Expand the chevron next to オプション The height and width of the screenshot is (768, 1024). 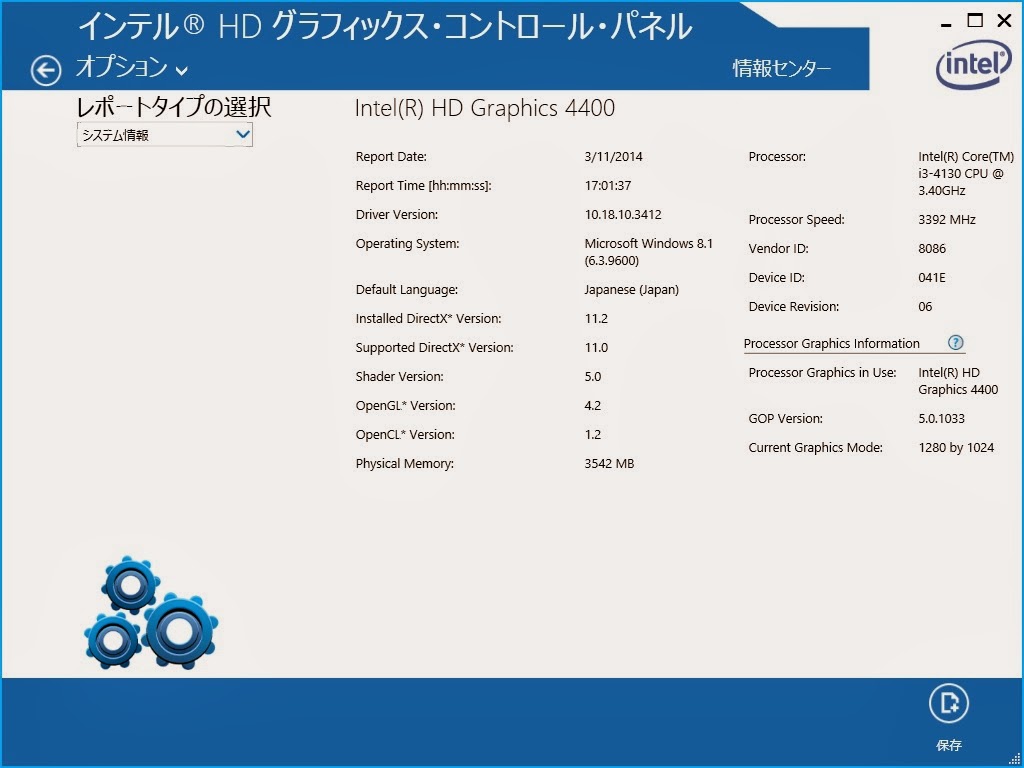(180, 71)
